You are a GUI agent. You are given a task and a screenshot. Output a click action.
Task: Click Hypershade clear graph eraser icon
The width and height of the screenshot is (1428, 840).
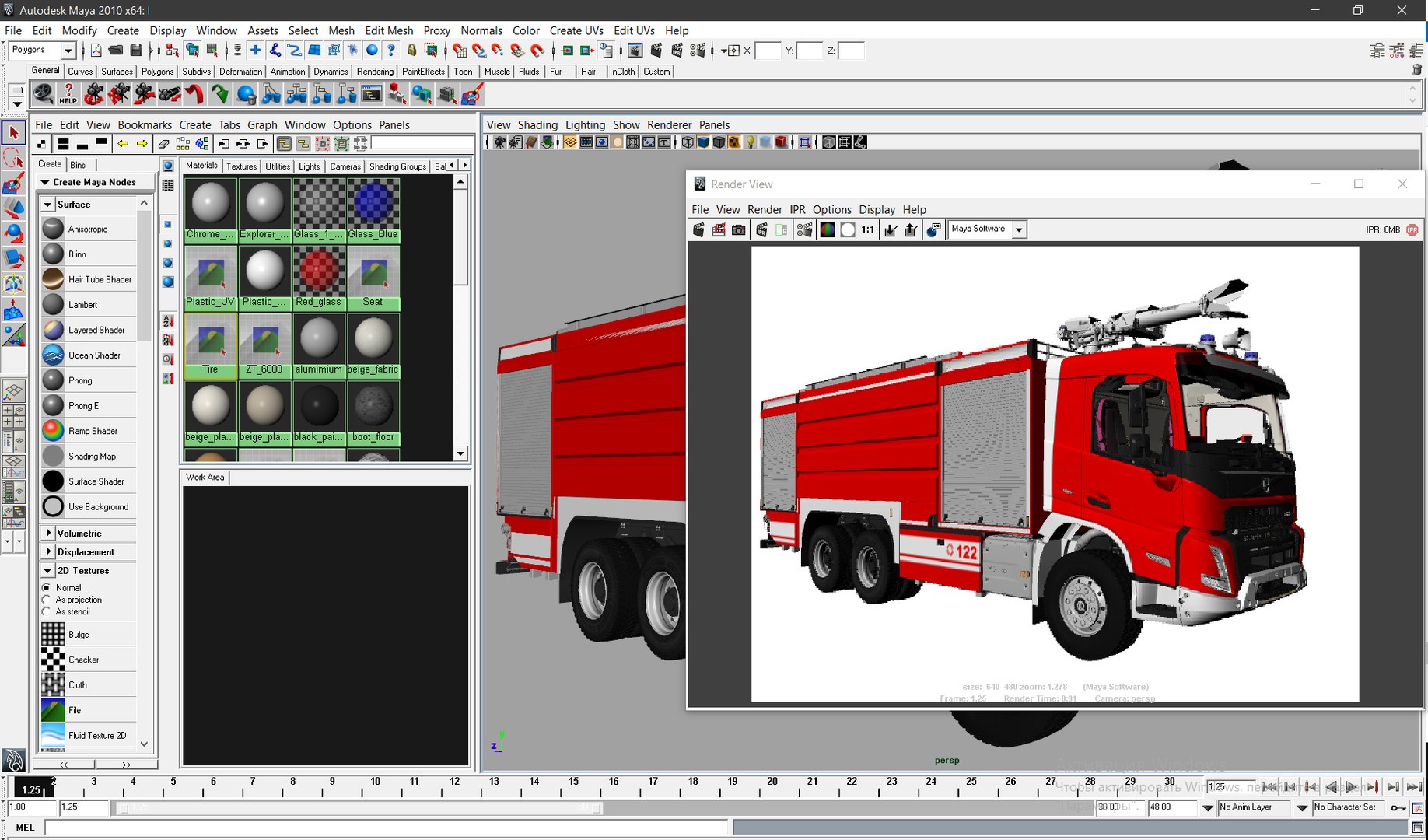point(163,144)
